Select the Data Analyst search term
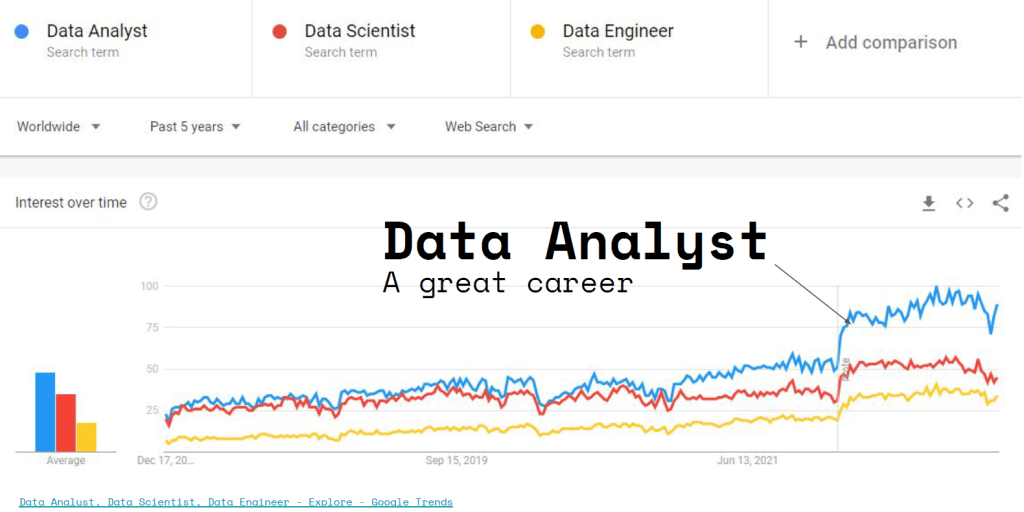 pos(97,32)
